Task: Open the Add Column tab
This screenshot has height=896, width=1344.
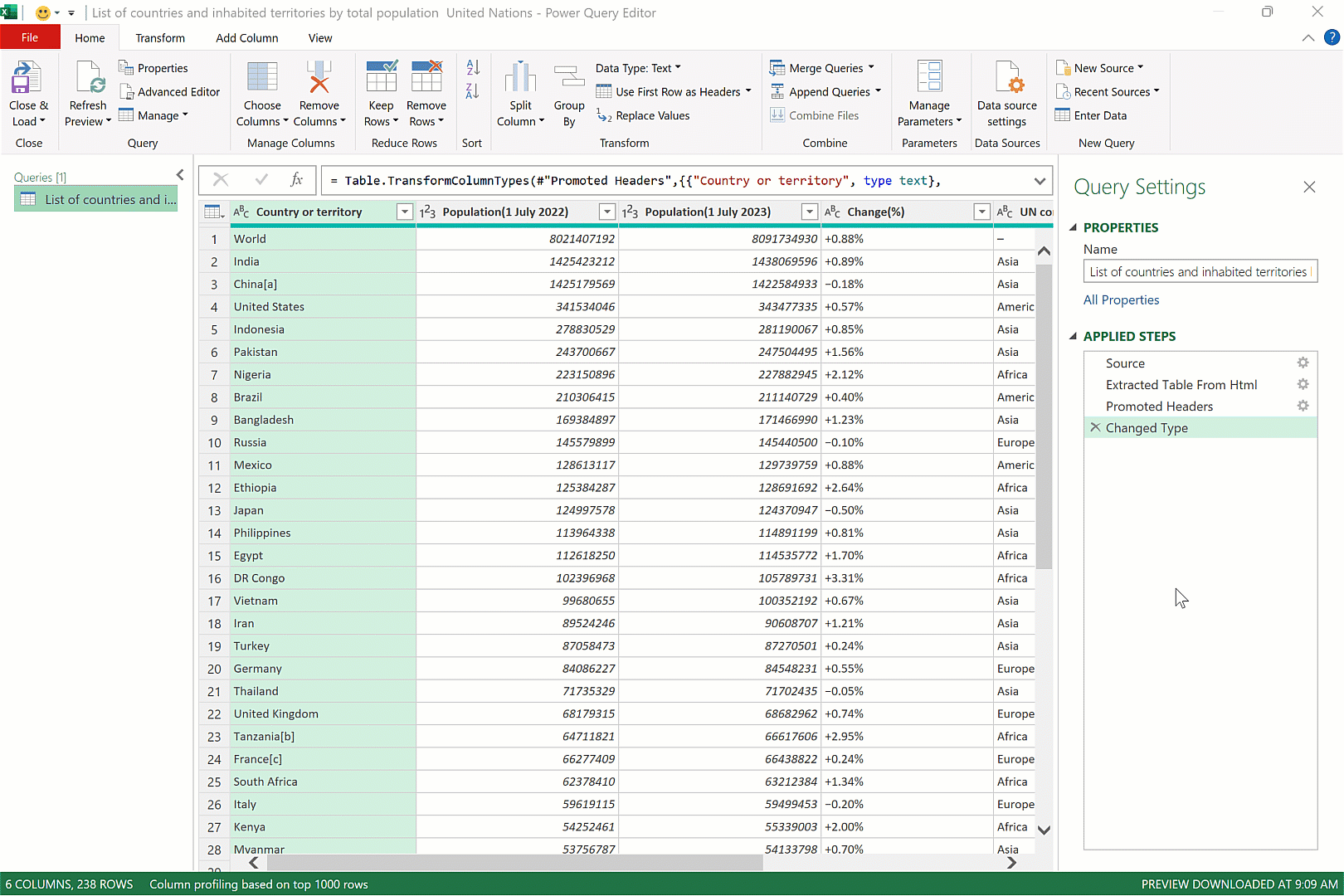Action: (246, 38)
